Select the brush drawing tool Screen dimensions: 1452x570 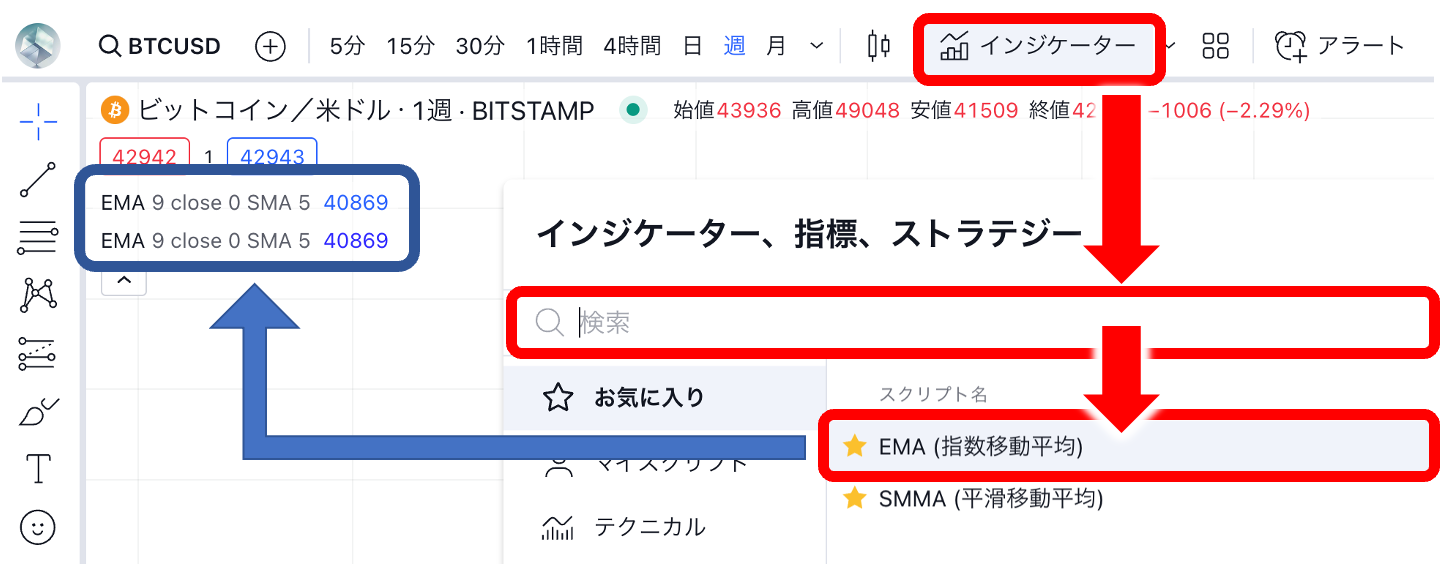tap(38, 411)
